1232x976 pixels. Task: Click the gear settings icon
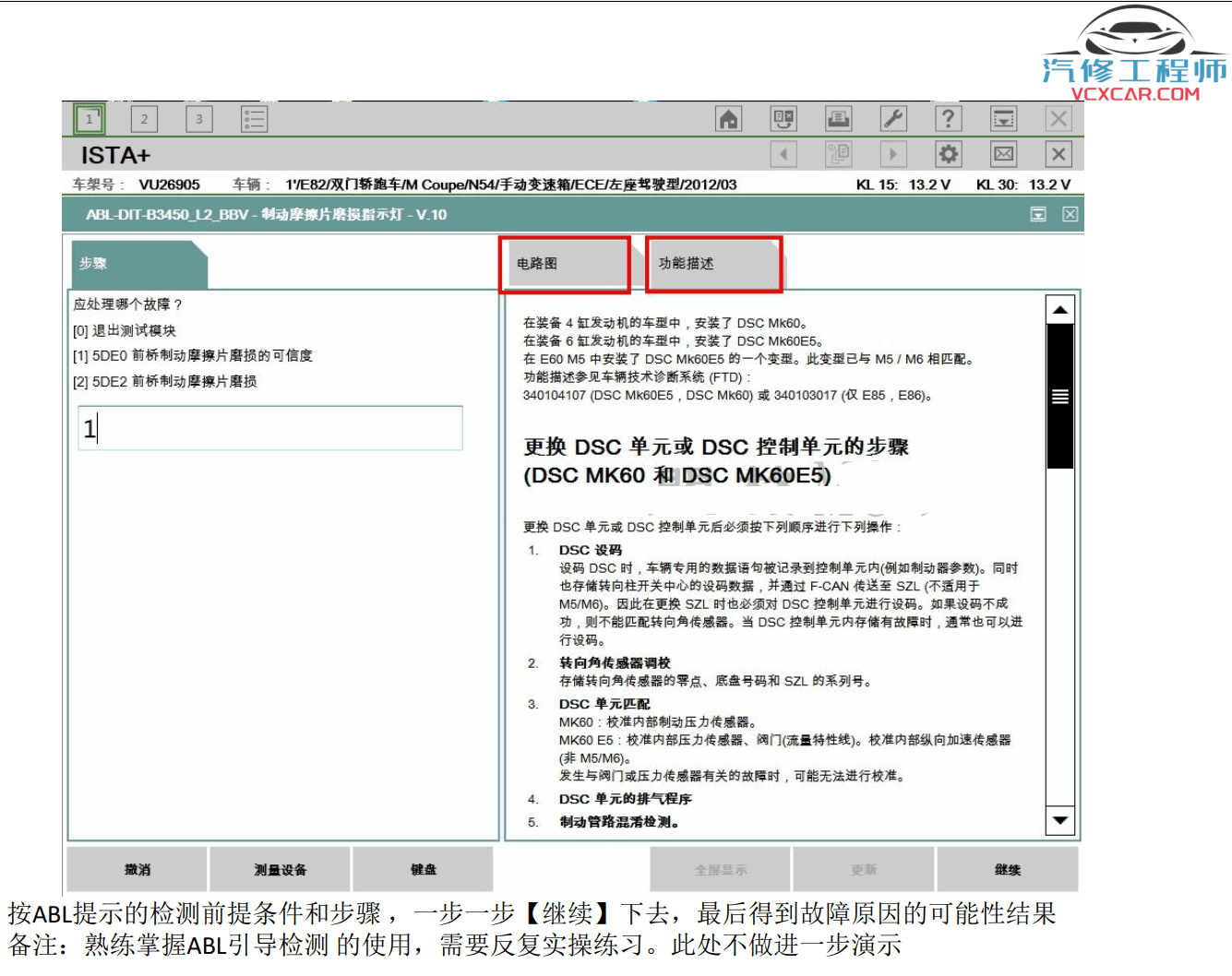[948, 154]
